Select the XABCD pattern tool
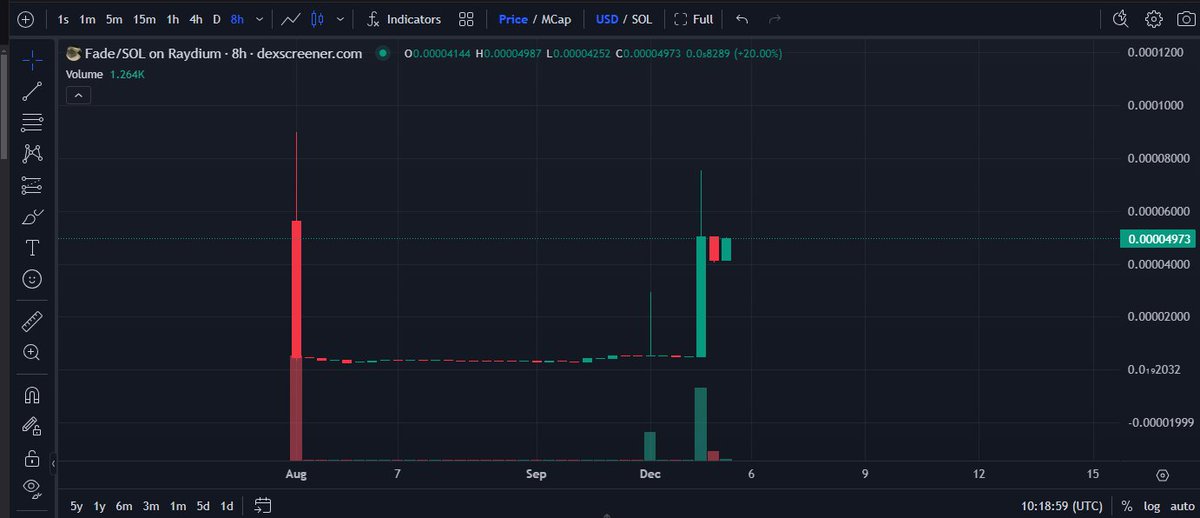Image resolution: width=1200 pixels, height=518 pixels. pos(31,153)
